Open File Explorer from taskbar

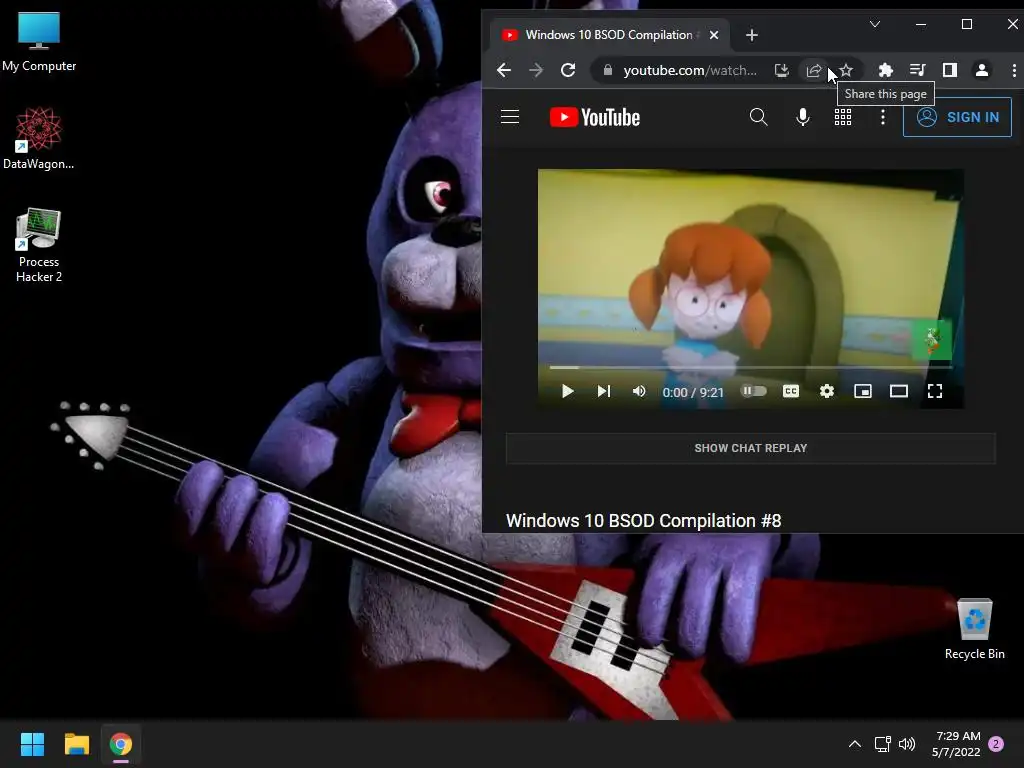click(76, 744)
